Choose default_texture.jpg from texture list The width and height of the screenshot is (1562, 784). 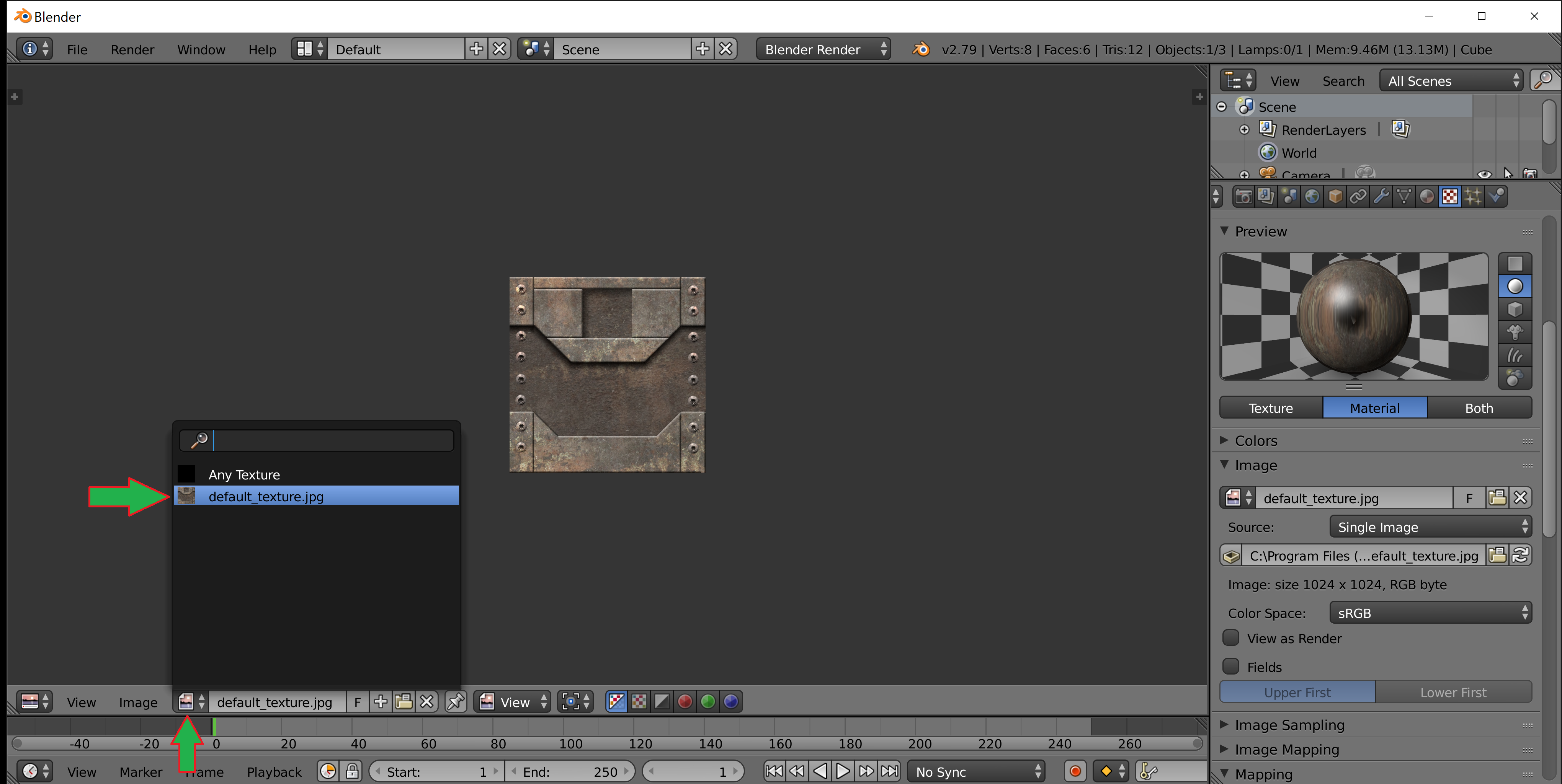[317, 496]
